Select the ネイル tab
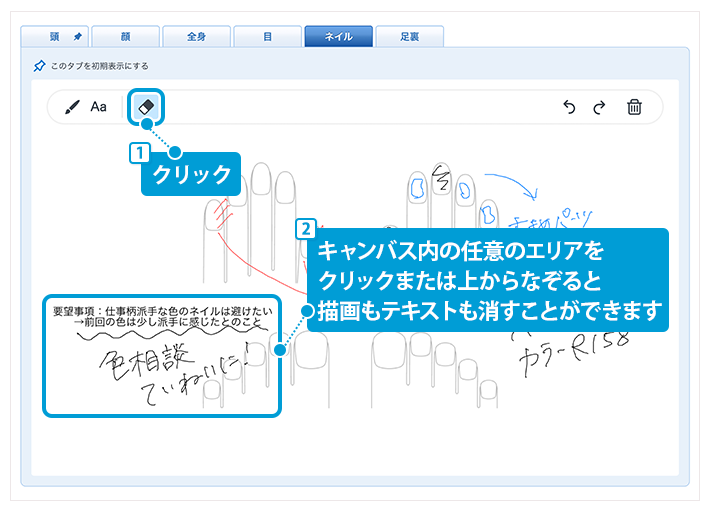Image resolution: width=710 pixels, height=514 pixels. [338, 37]
